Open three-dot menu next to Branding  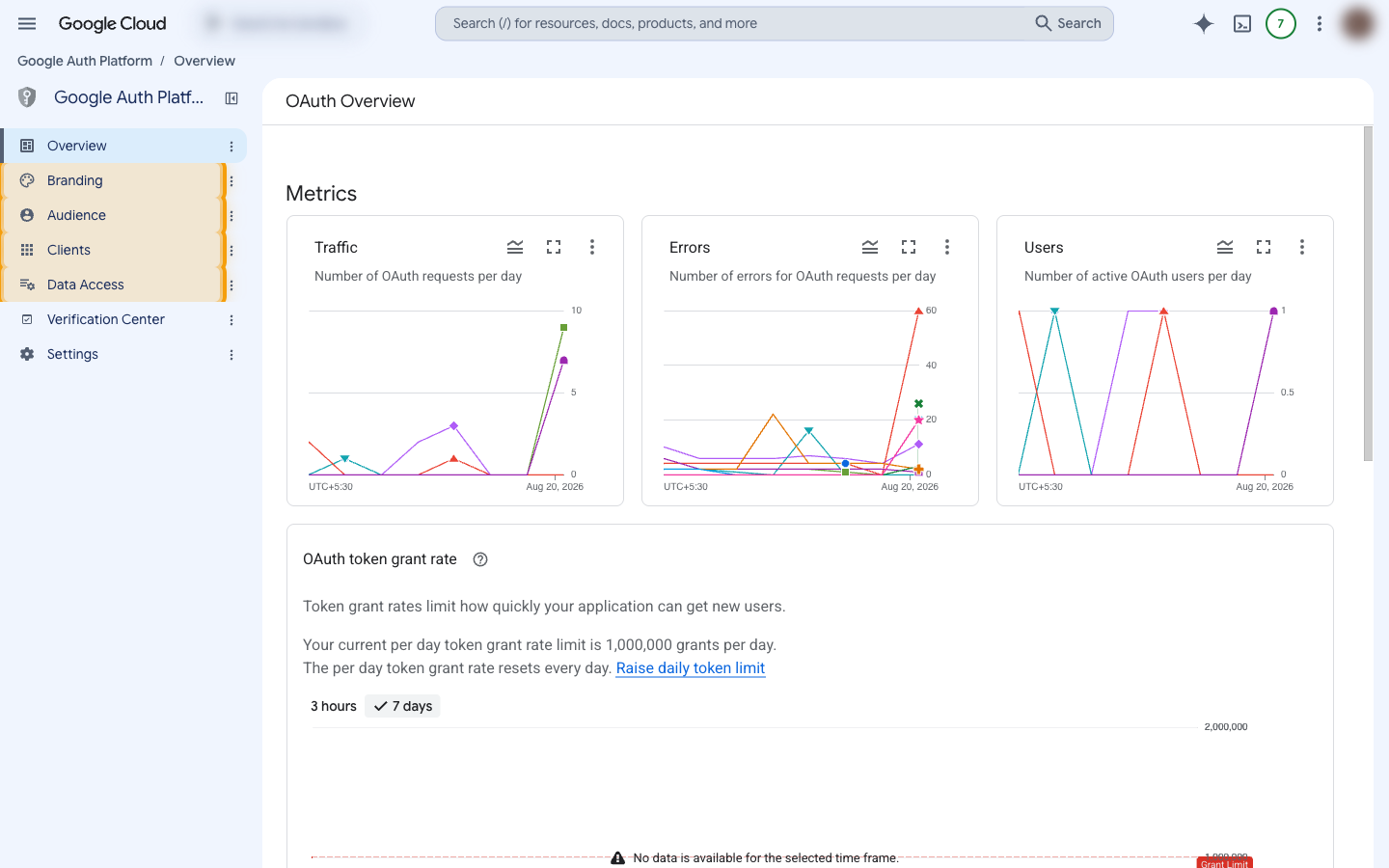pyautogui.click(x=231, y=180)
